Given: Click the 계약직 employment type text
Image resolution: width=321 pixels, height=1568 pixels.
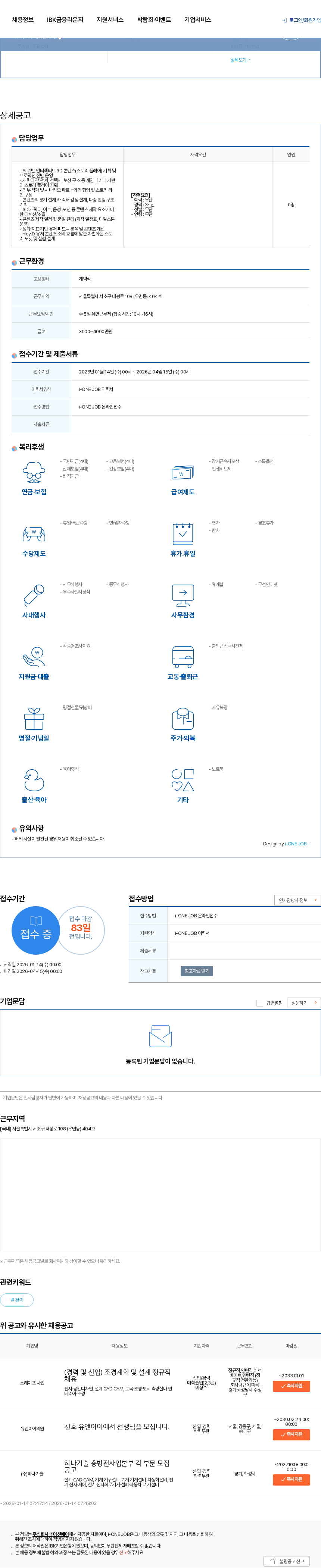Looking at the screenshot, I should [x=85, y=279].
